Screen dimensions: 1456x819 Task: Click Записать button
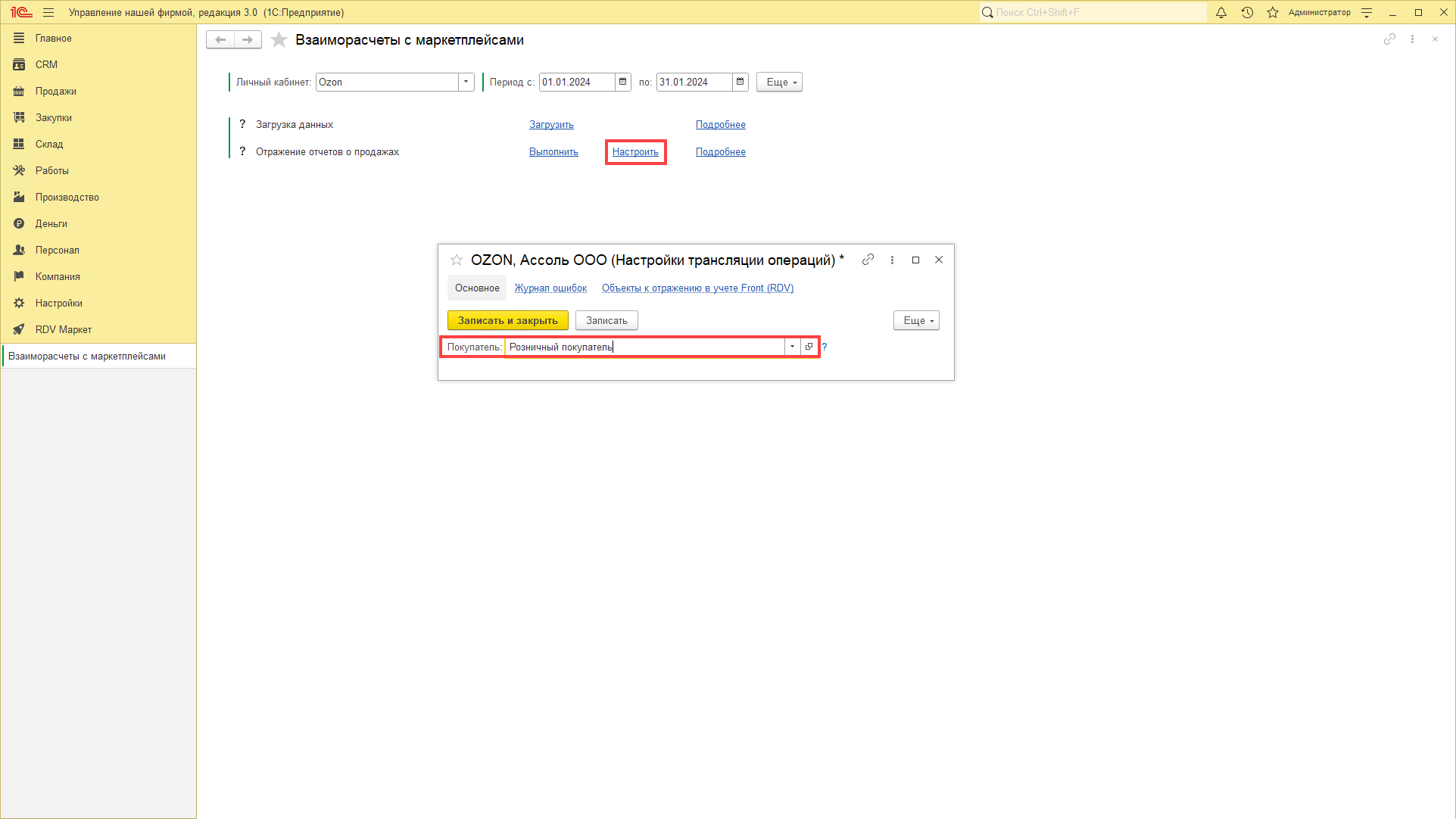[606, 320]
